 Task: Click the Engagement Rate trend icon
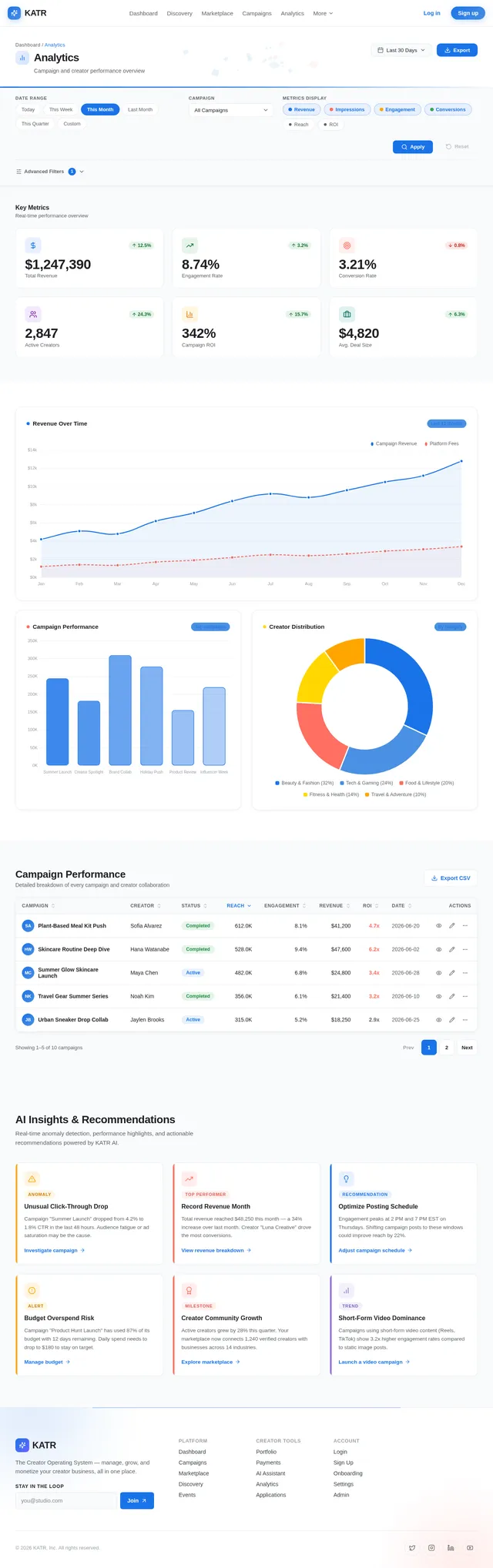click(189, 246)
